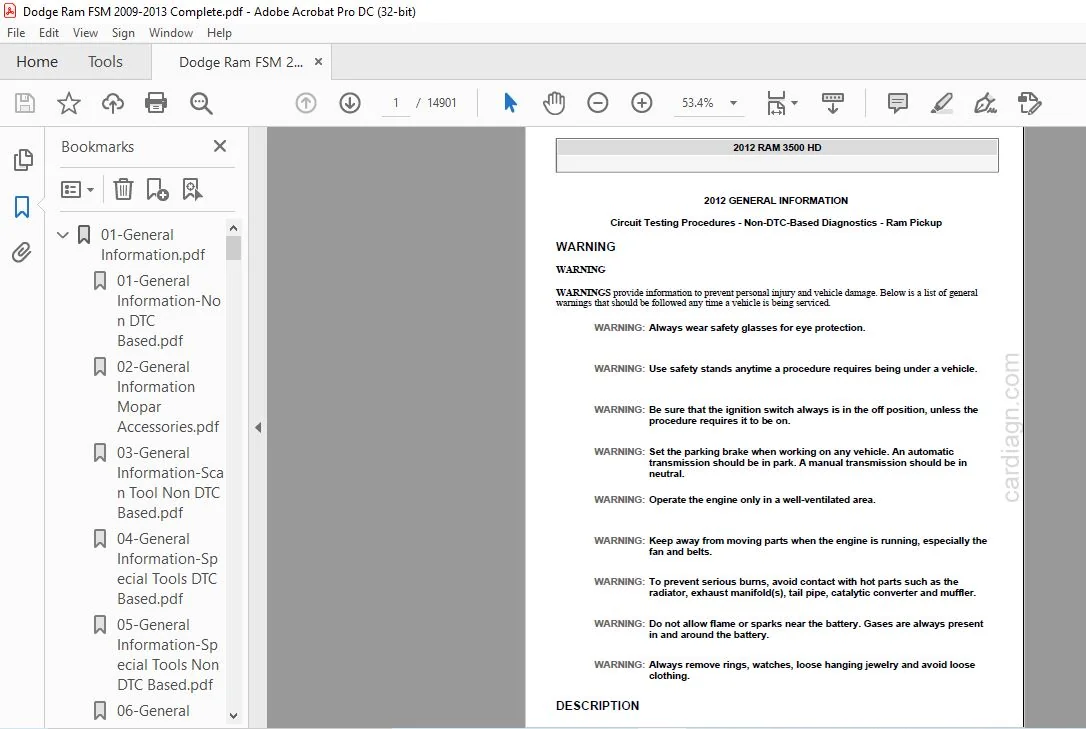1086x729 pixels.
Task: Open the Find text magnifier tool
Action: (201, 103)
